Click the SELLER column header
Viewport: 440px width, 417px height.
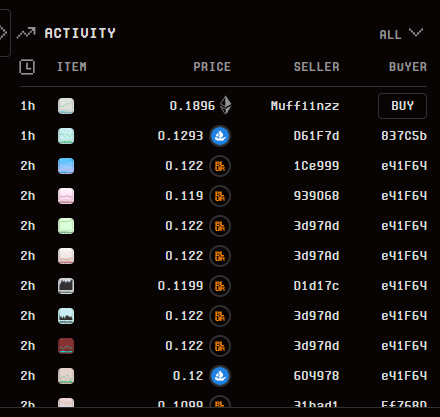coord(316,67)
